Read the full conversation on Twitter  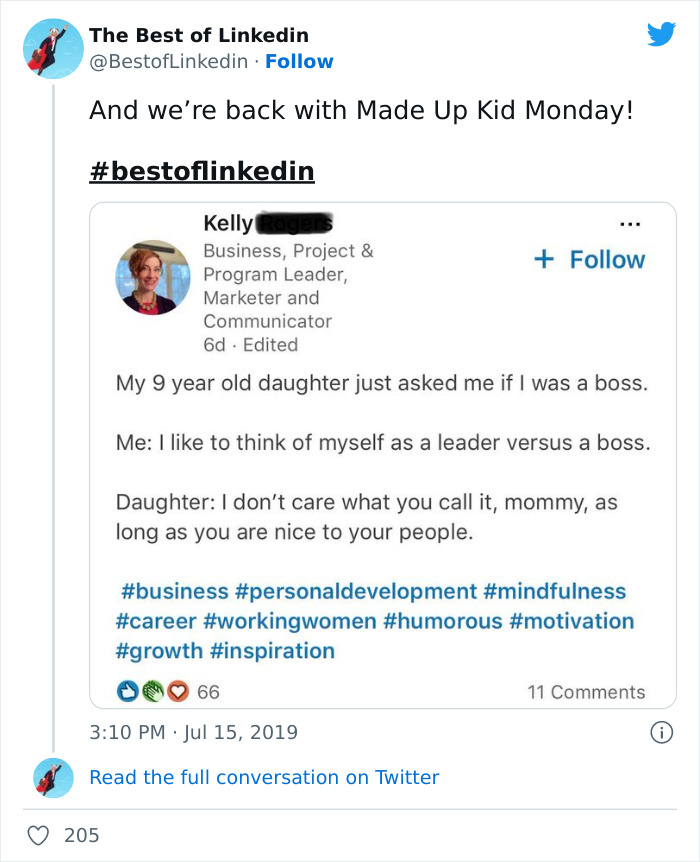point(264,777)
